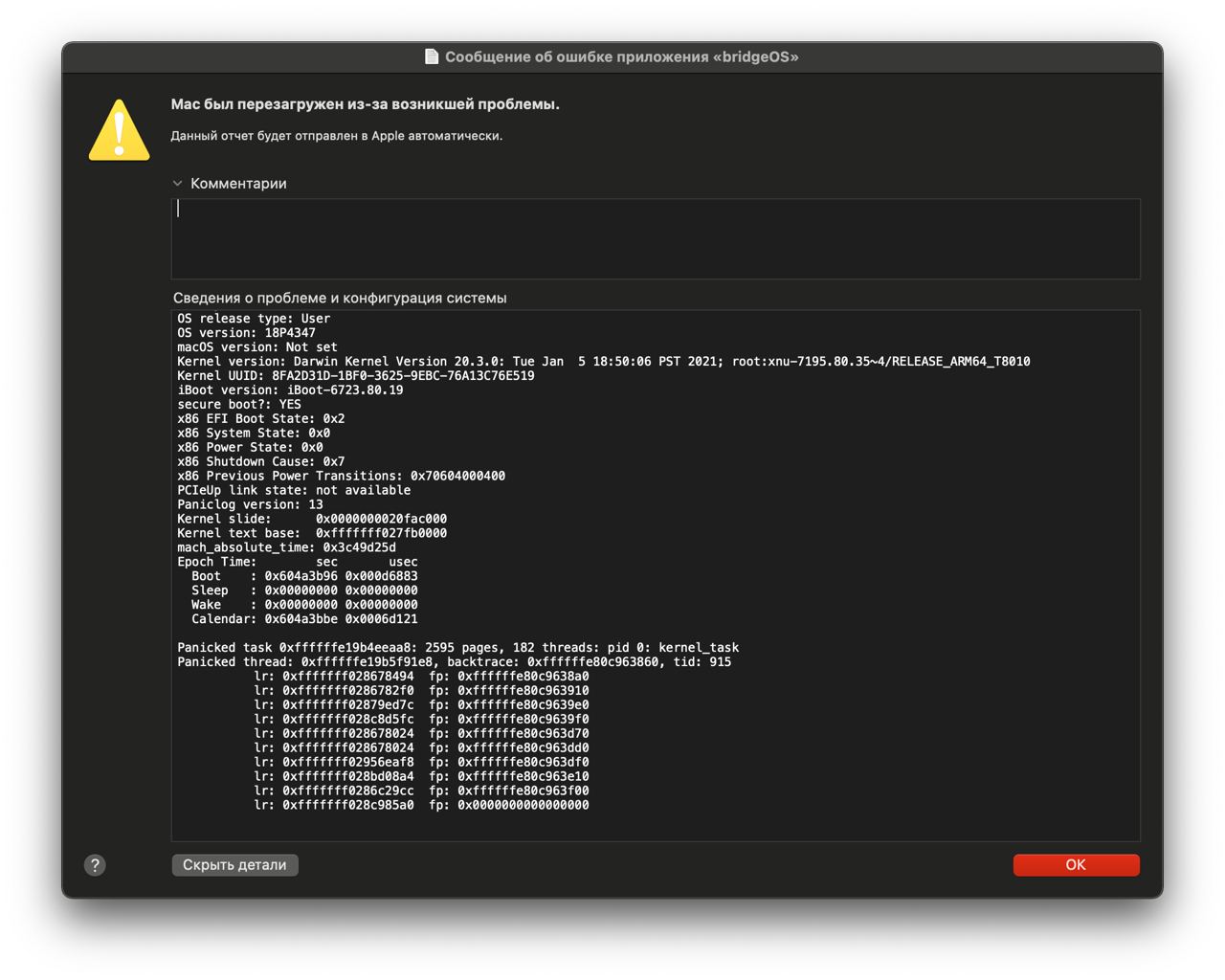Click the line 'macOS version: Not set'
Image resolution: width=1225 pixels, height=980 pixels.
tap(257, 347)
